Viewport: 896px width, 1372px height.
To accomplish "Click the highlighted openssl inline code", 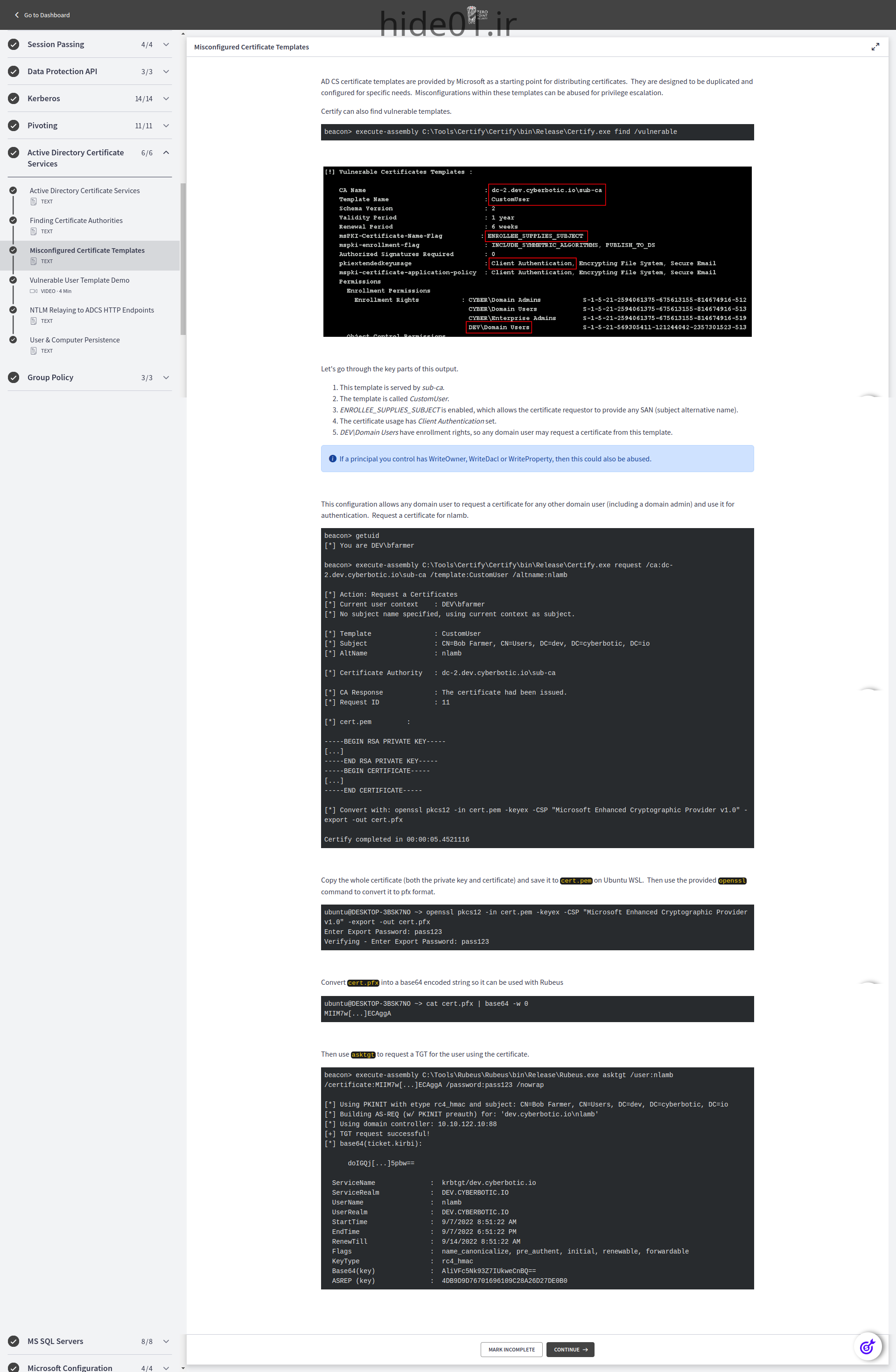I will click(732, 880).
